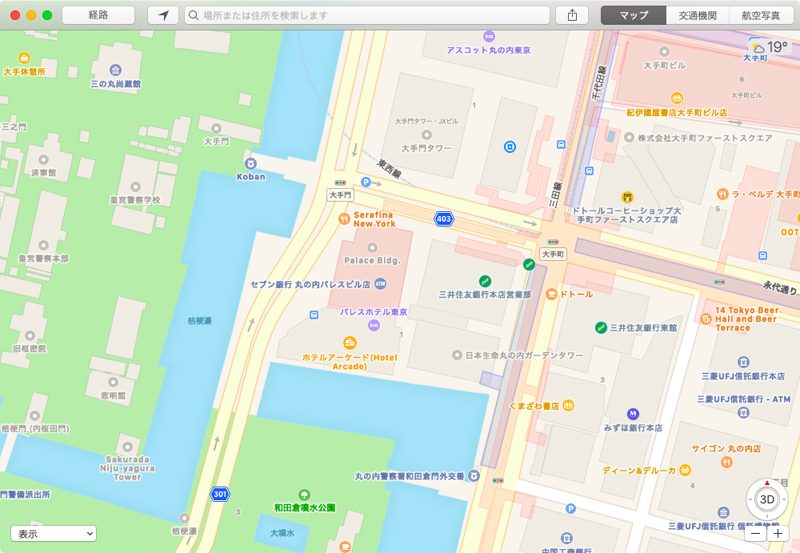
Task: Select the みずほ銀行本店 bank icon
Action: (x=633, y=414)
